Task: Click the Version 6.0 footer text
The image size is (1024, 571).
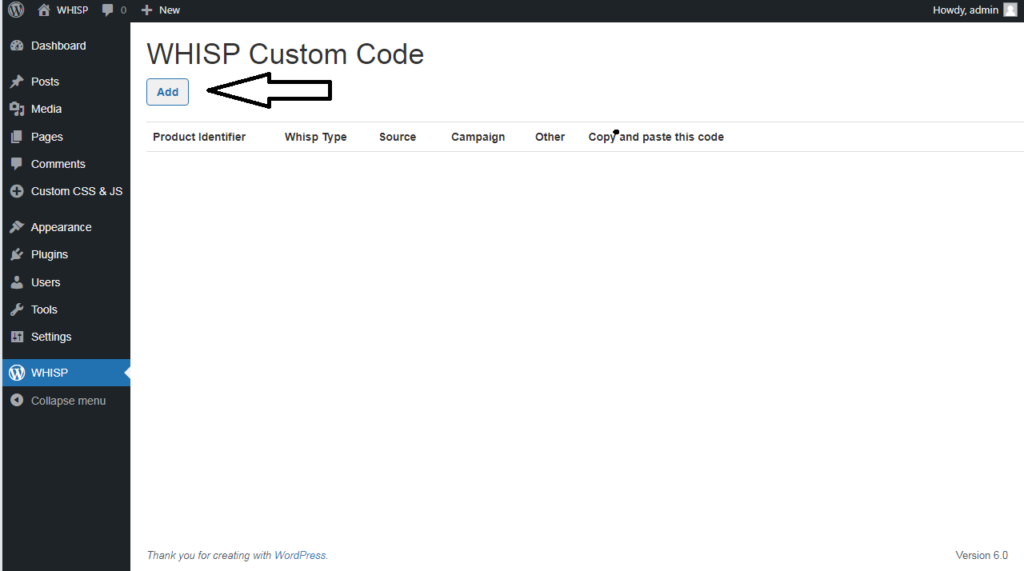Action: coord(982,555)
